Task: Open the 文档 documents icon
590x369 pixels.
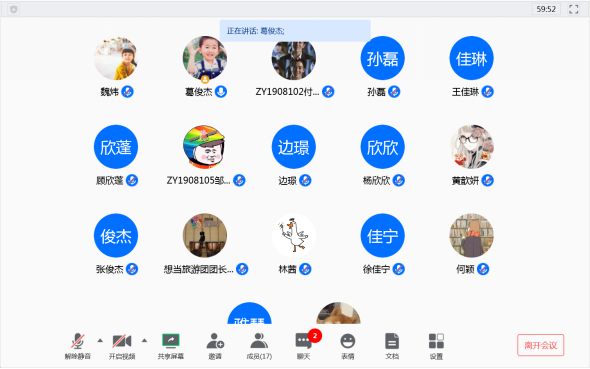Action: (x=392, y=346)
